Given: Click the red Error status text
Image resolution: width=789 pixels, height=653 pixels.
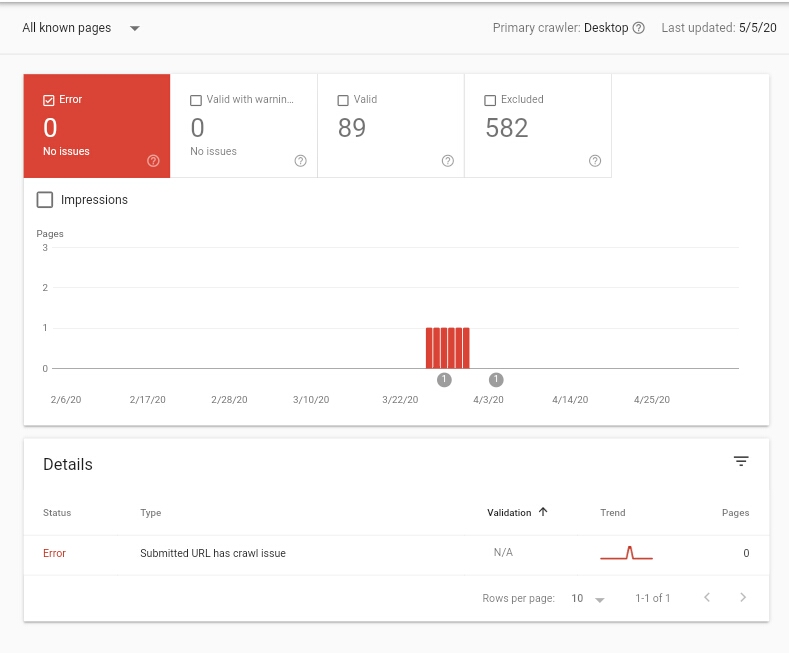Looking at the screenshot, I should click(54, 553).
